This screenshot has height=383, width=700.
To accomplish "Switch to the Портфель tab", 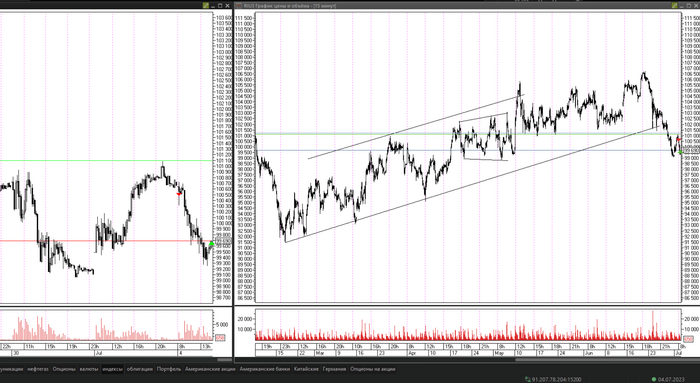I will [169, 369].
